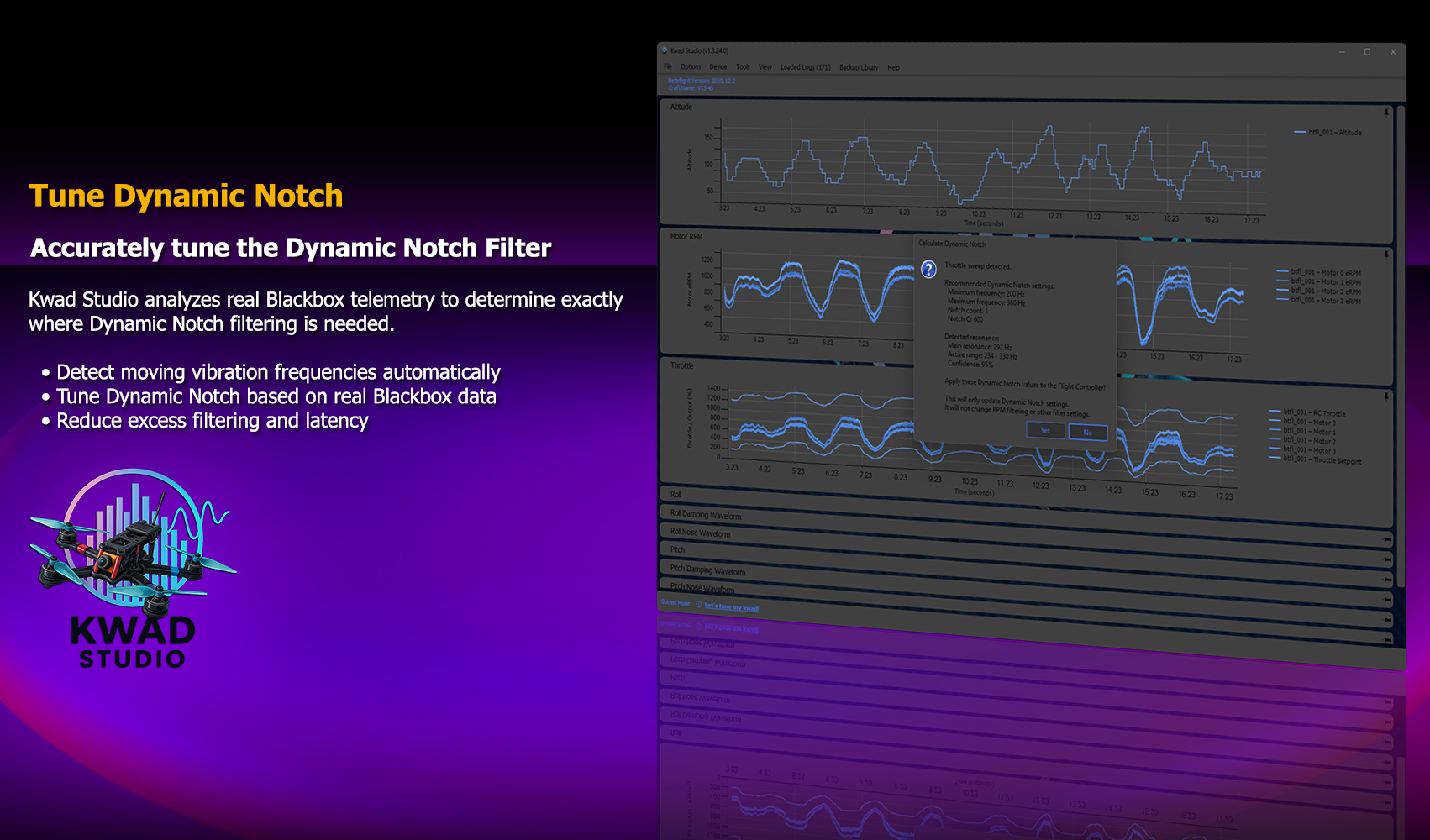1430x840 pixels.
Task: Decline with the No button in the dialog
Action: click(x=1088, y=432)
